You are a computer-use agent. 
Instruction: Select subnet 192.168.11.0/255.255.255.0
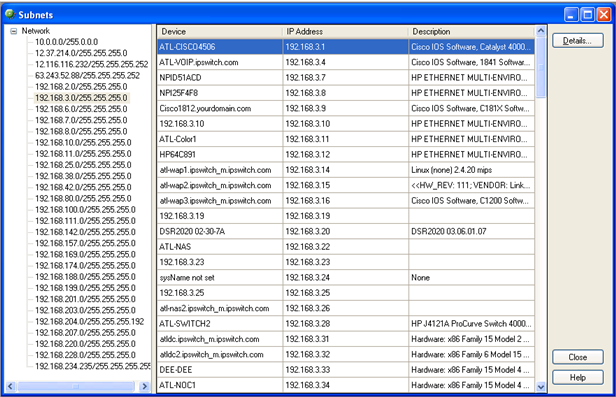point(83,154)
